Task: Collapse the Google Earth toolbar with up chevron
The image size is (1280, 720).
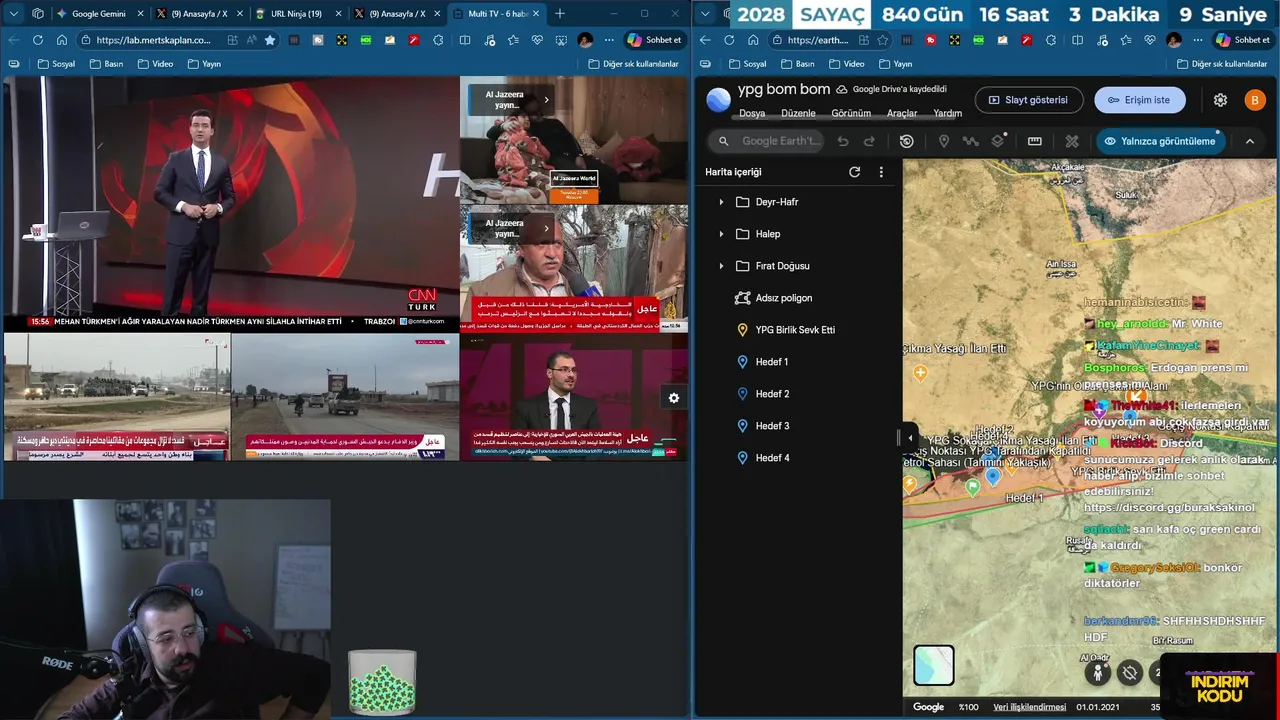Action: [x=1249, y=141]
